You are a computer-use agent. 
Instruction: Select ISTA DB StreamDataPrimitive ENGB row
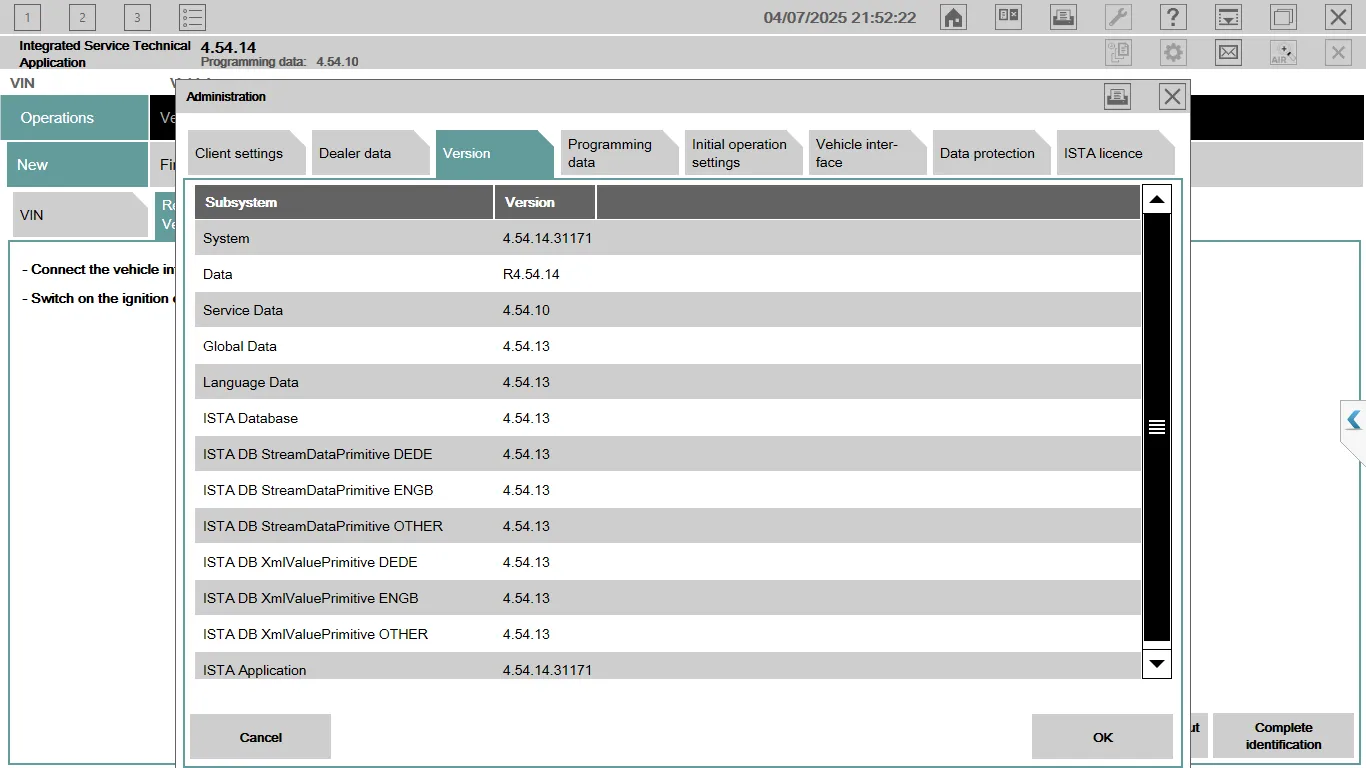tap(668, 490)
